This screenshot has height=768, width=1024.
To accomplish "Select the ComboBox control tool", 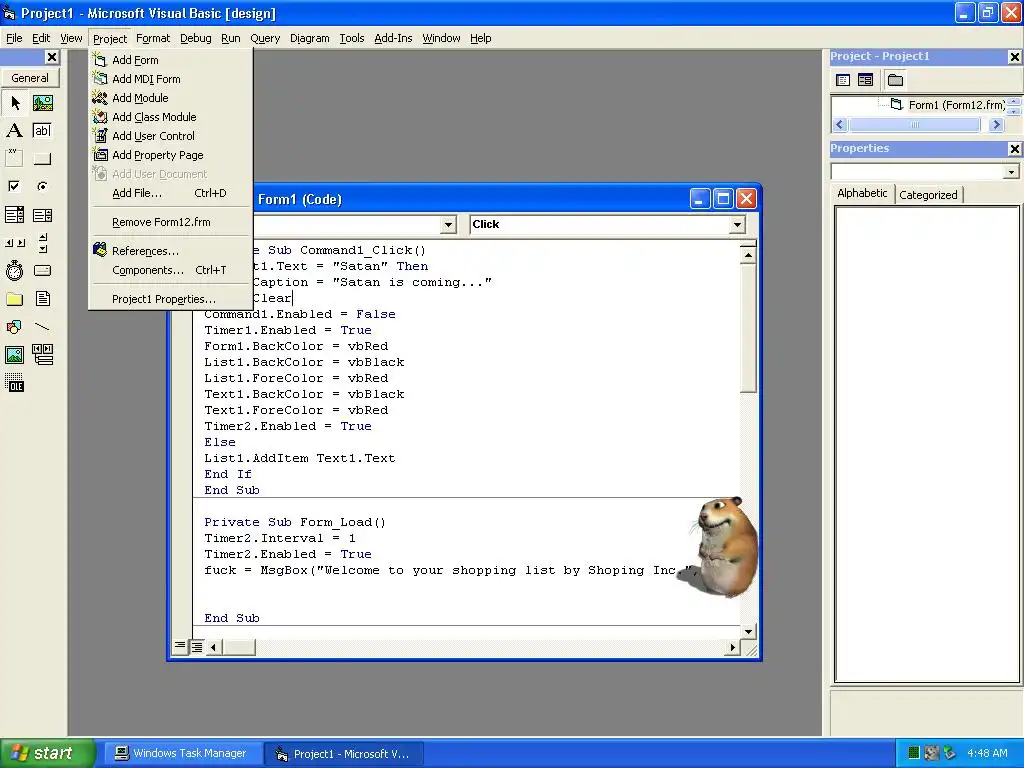I will click(15, 215).
